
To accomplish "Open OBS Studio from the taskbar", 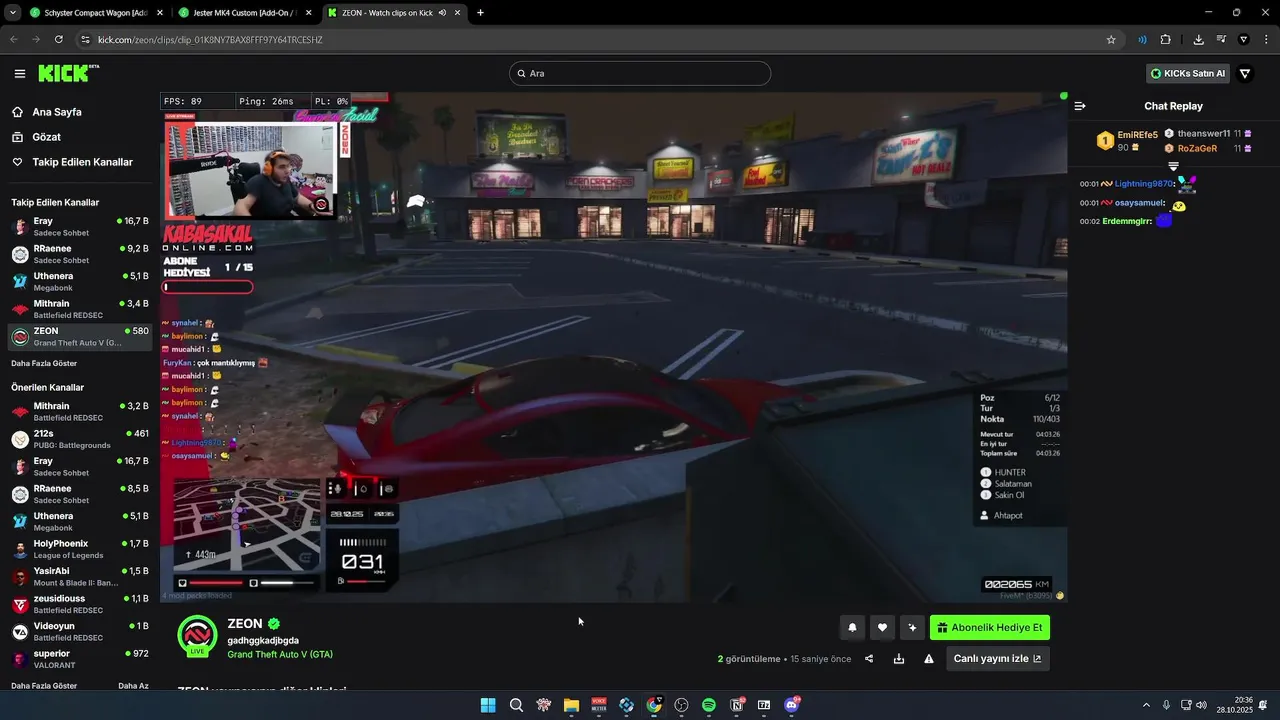I will click(x=682, y=705).
